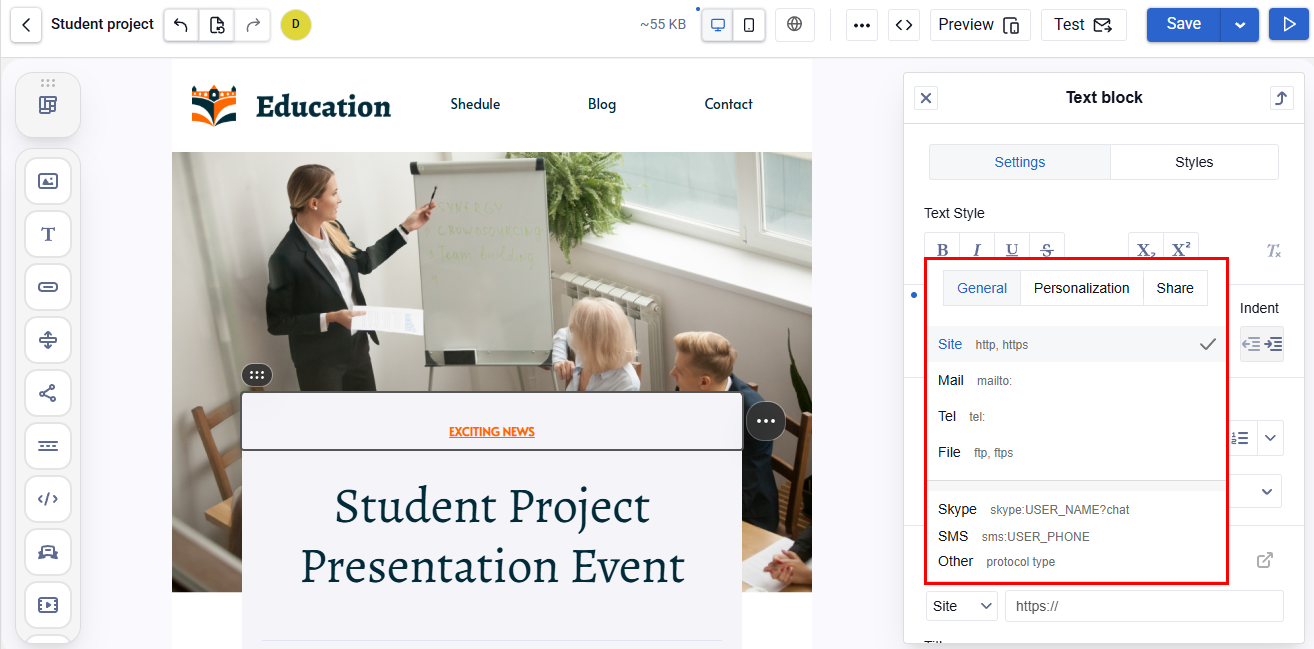Apply superscript formatting
1314x649 pixels.
click(x=1181, y=250)
